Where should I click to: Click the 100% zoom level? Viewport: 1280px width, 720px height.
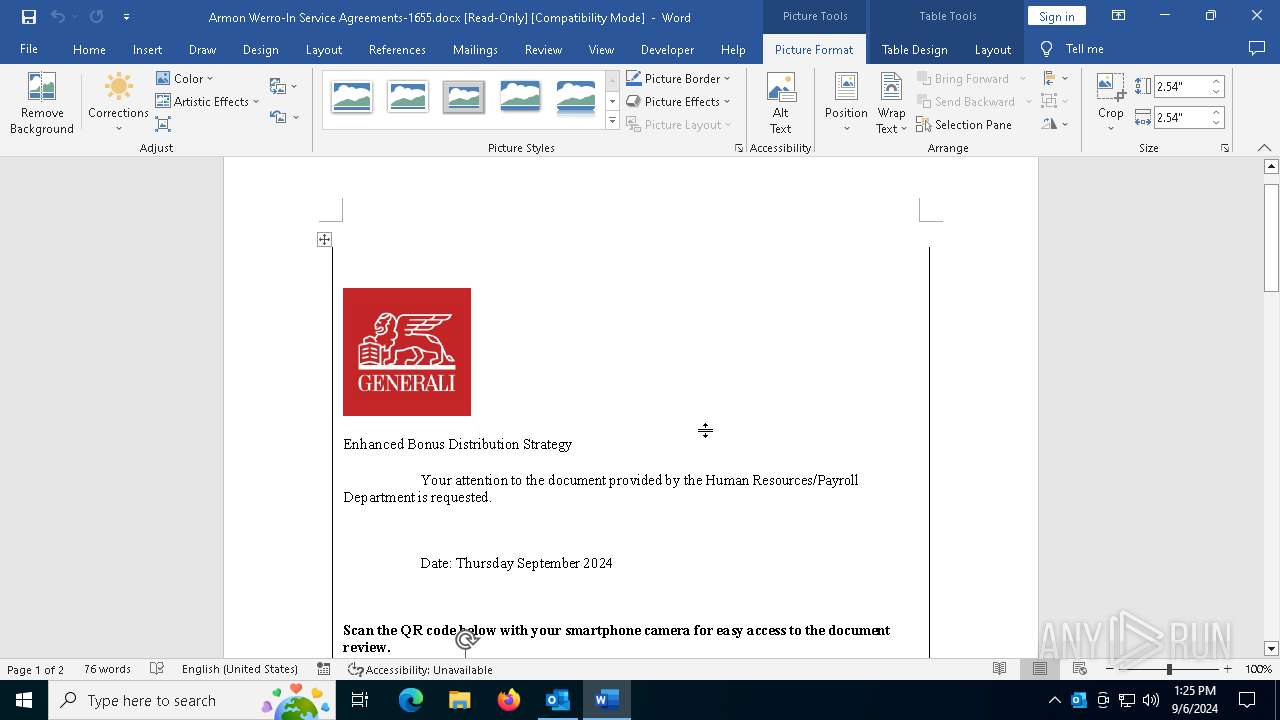coord(1258,669)
